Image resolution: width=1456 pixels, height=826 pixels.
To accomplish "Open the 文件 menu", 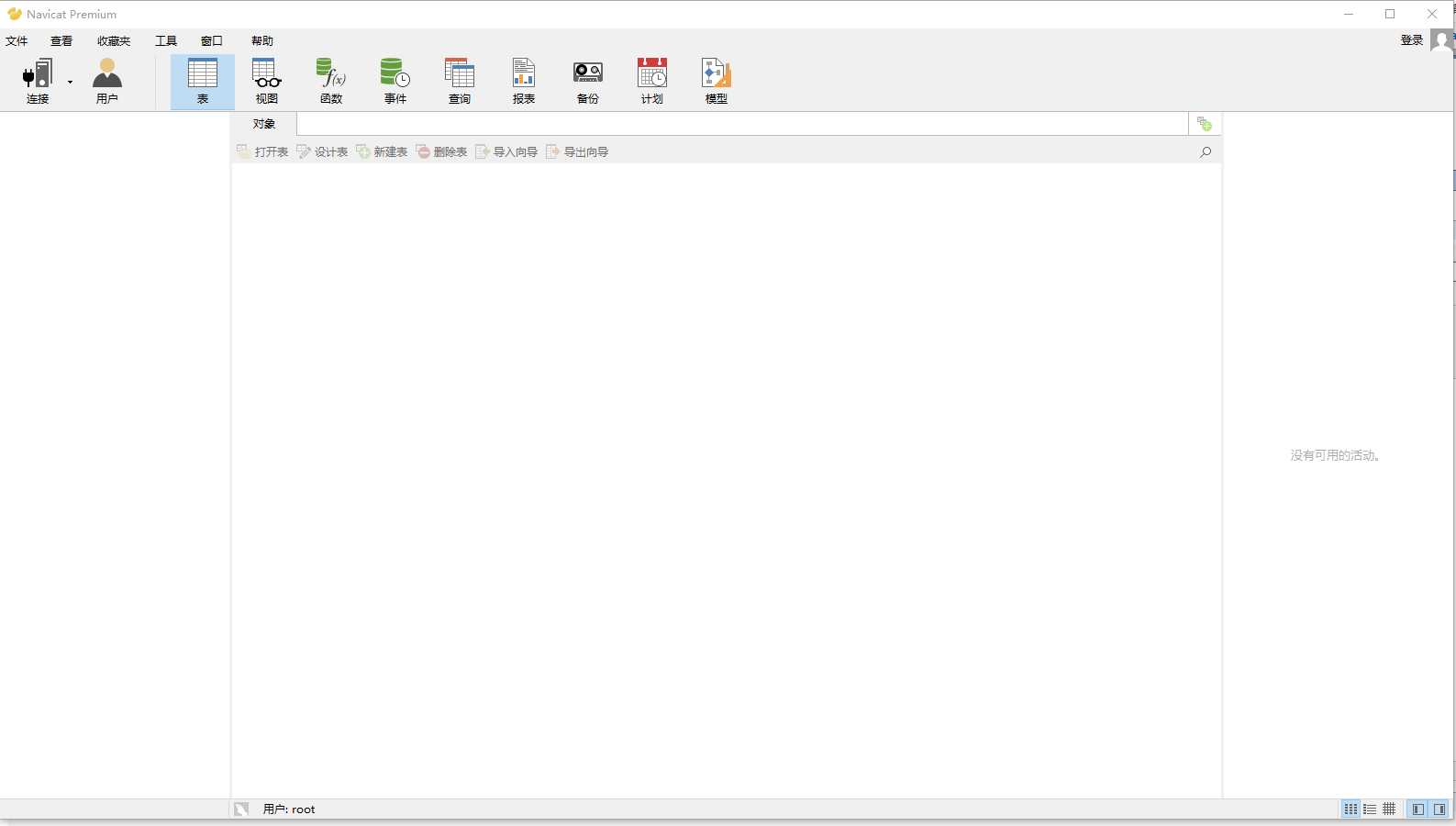I will coord(17,40).
